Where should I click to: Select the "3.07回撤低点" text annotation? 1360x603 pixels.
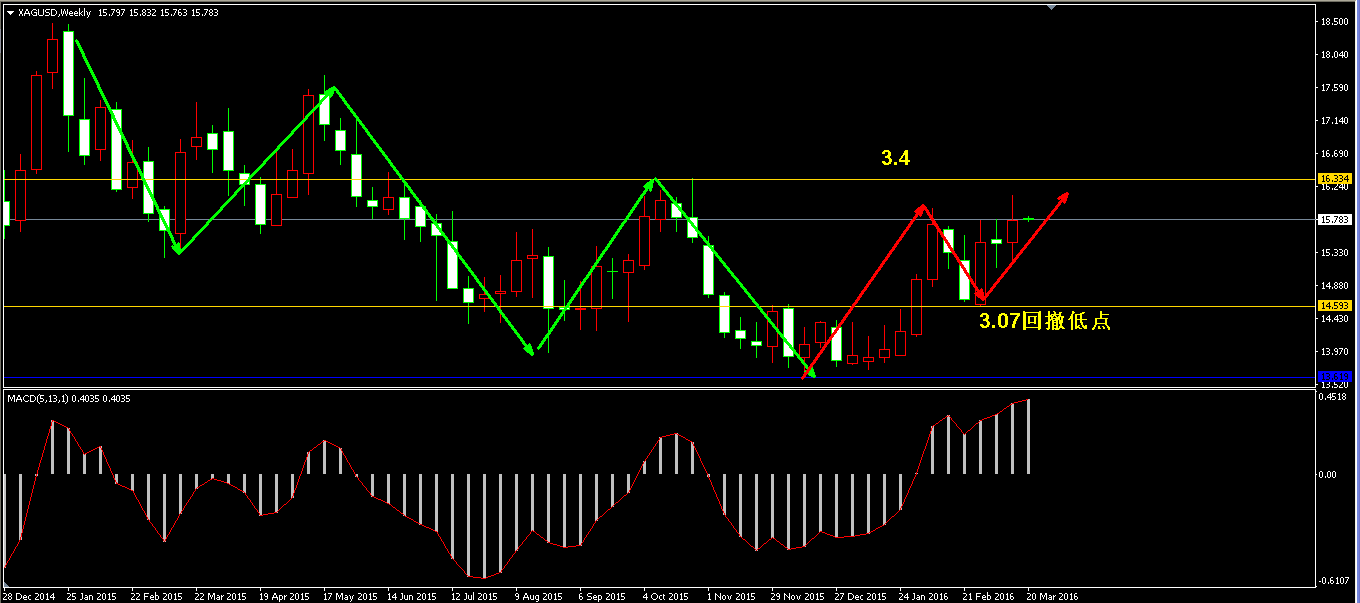pos(1044,321)
